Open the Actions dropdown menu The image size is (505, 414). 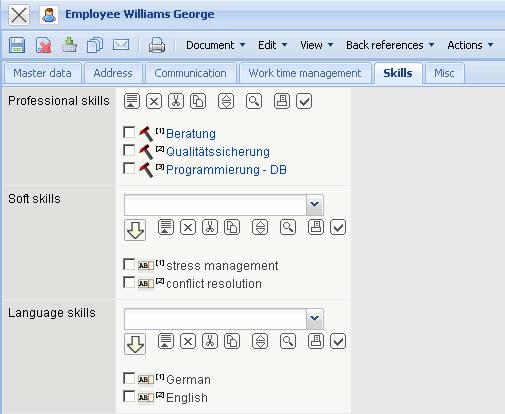[470, 45]
